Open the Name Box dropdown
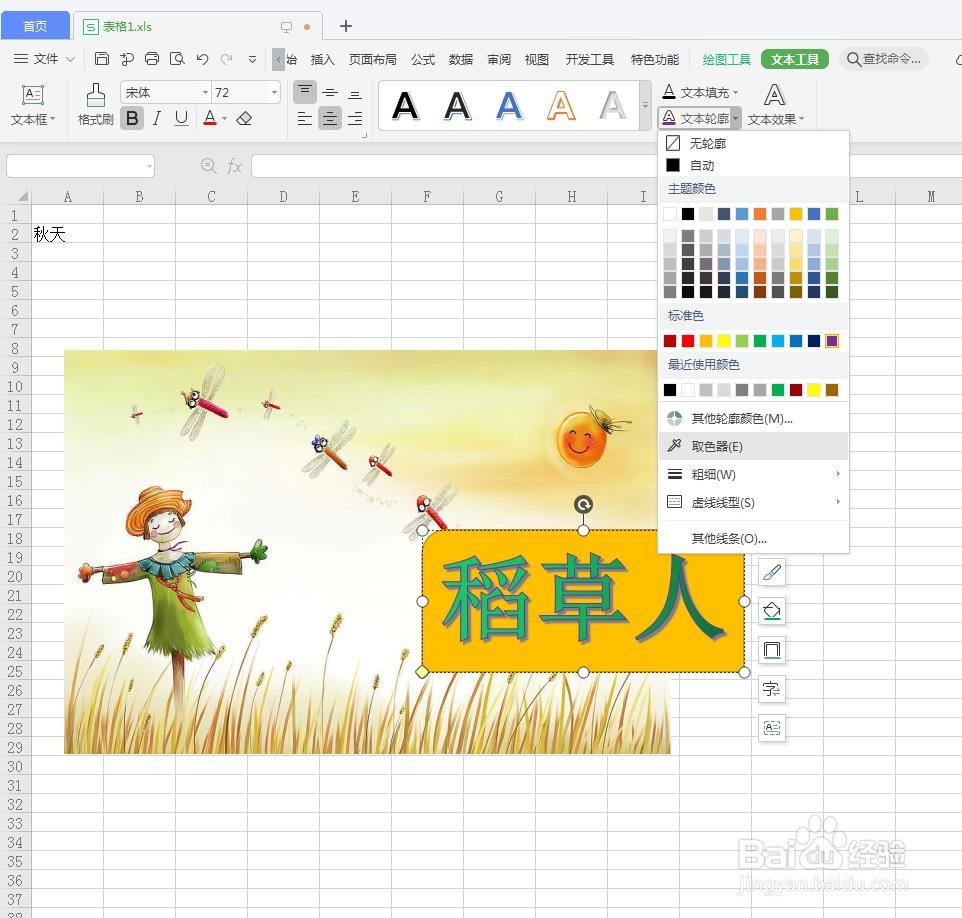 [149, 166]
